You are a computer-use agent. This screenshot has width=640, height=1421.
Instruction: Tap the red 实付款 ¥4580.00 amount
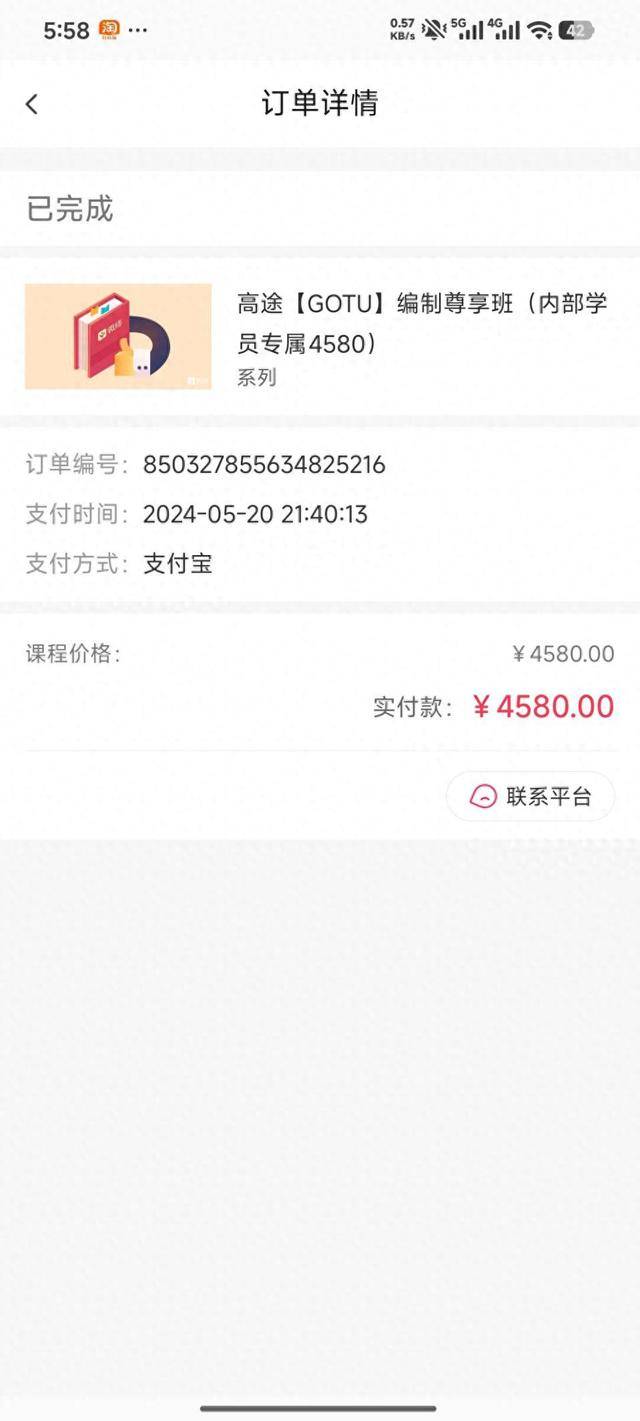[543, 706]
